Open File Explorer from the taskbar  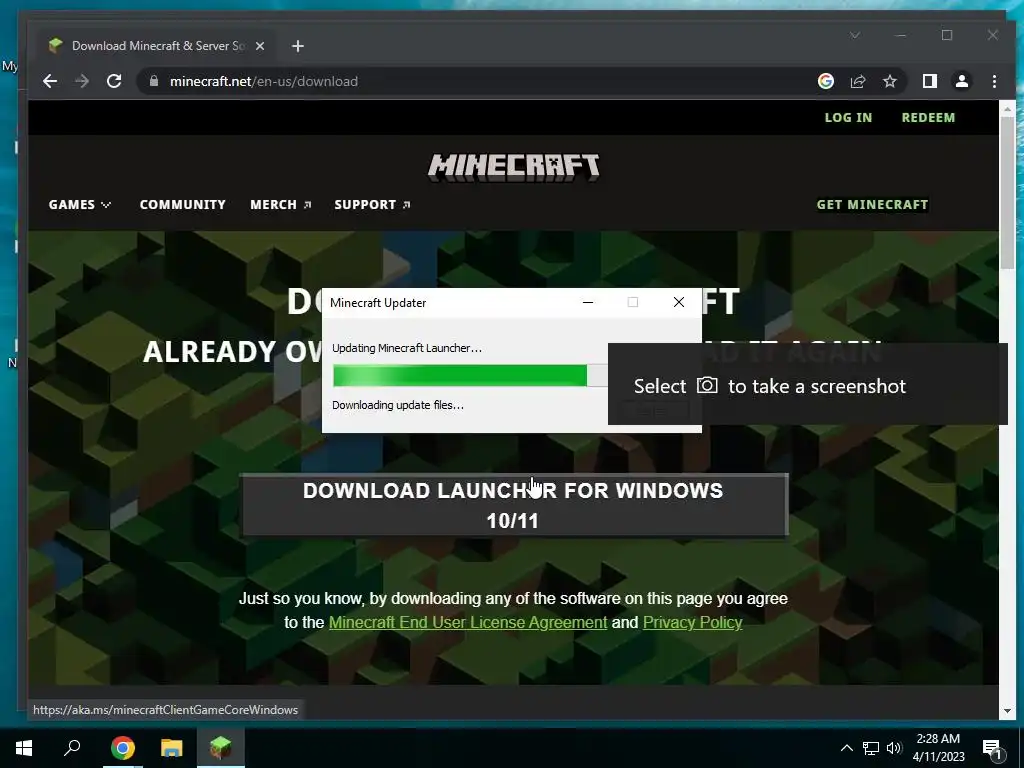click(x=172, y=748)
